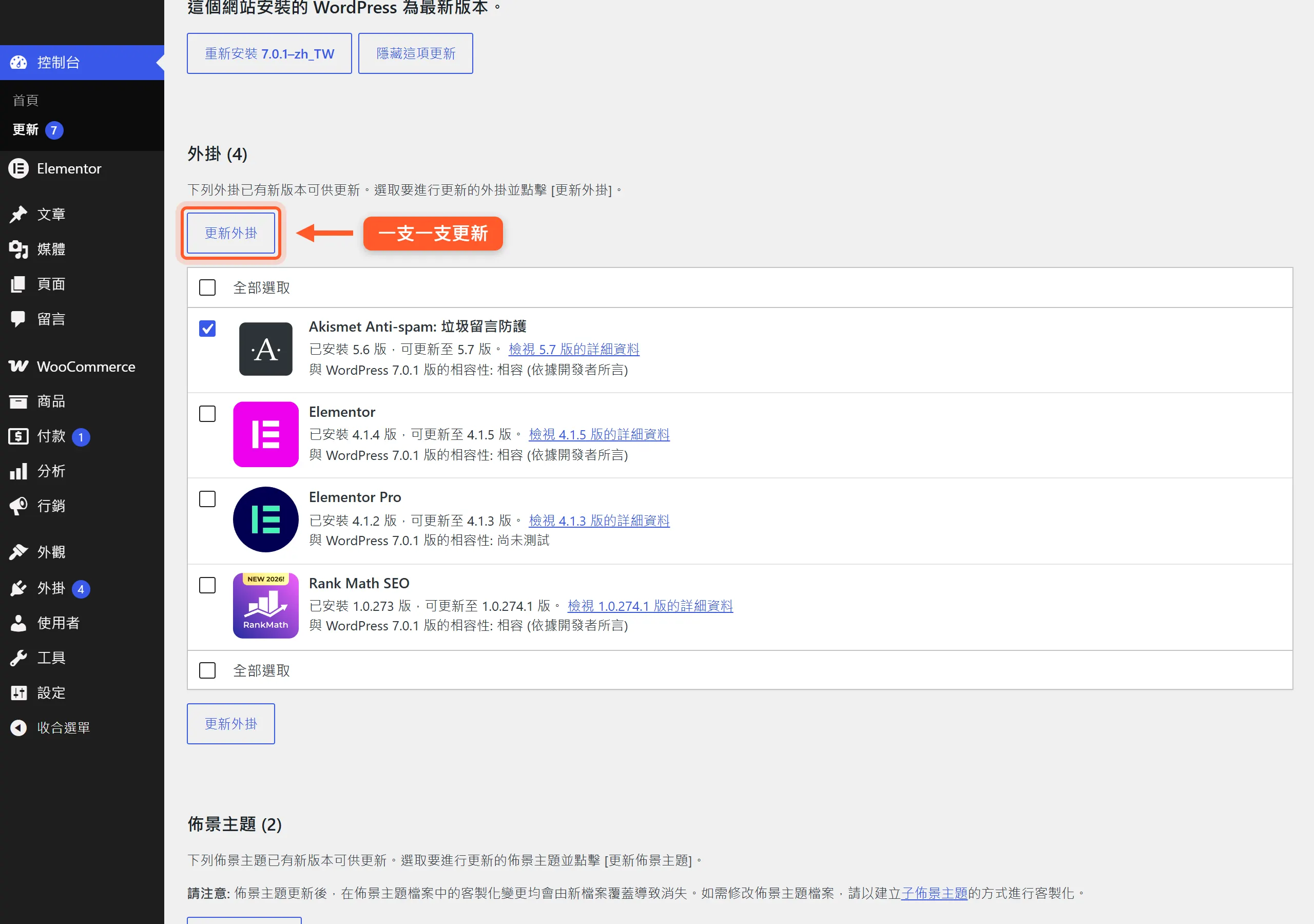1314x924 pixels.
Task: Click the bottom 更新外掛 button
Action: 231,724
